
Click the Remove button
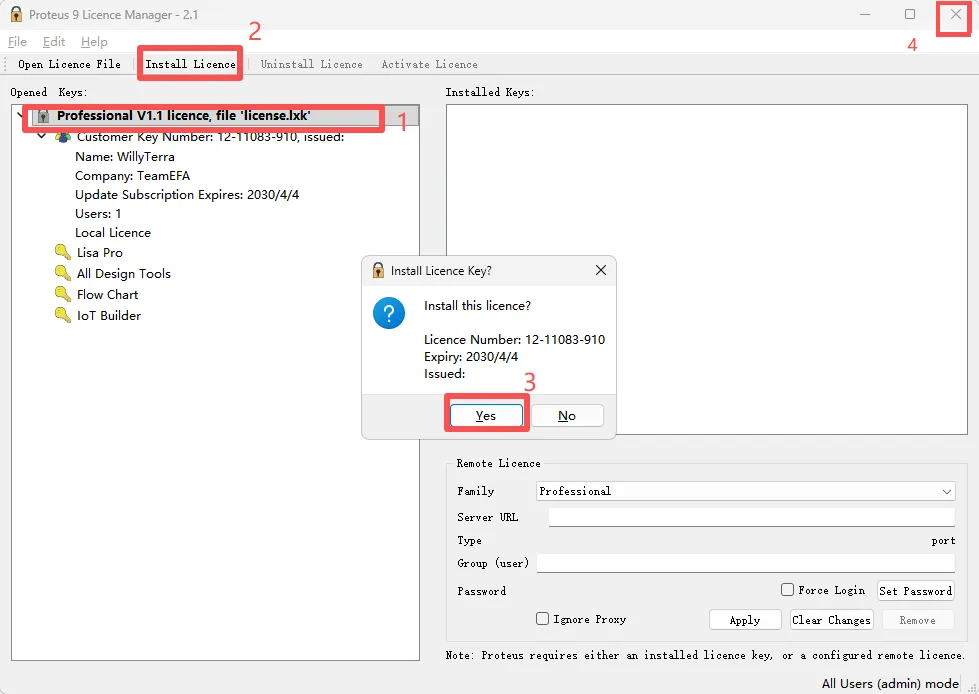[x=918, y=620]
